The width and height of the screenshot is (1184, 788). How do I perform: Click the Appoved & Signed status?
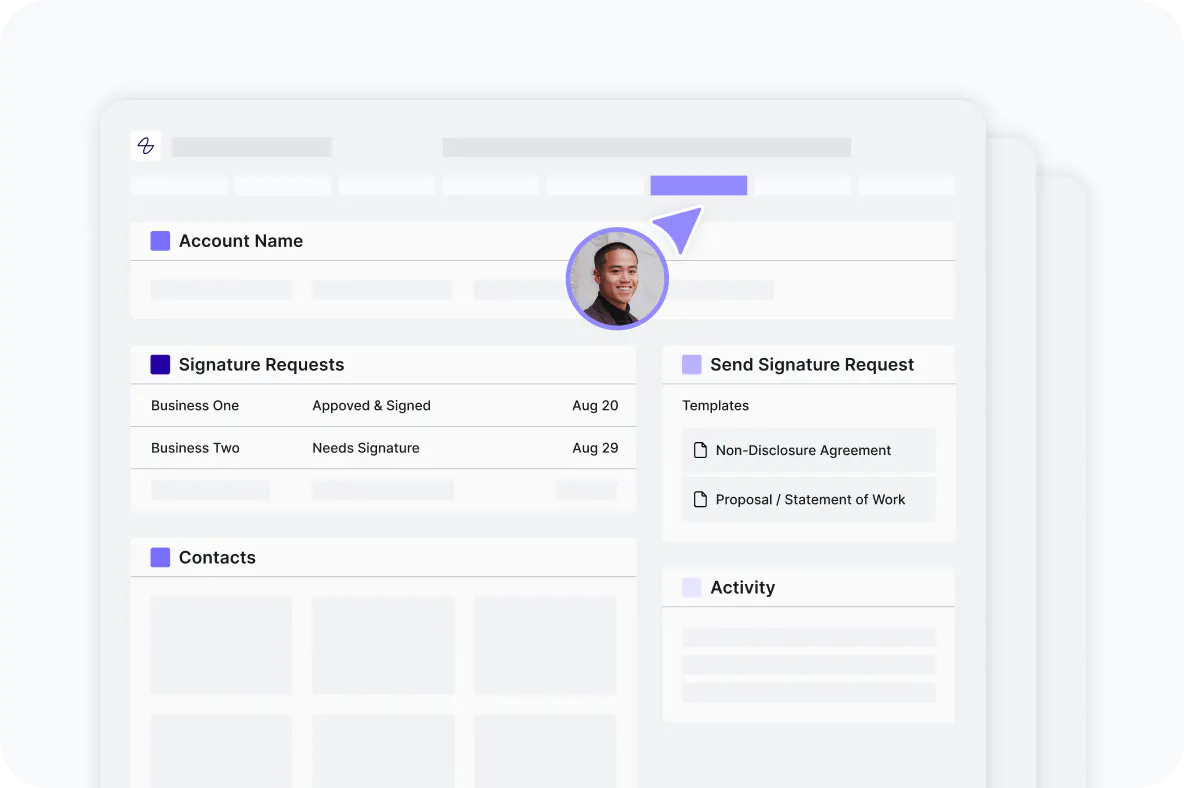click(372, 406)
